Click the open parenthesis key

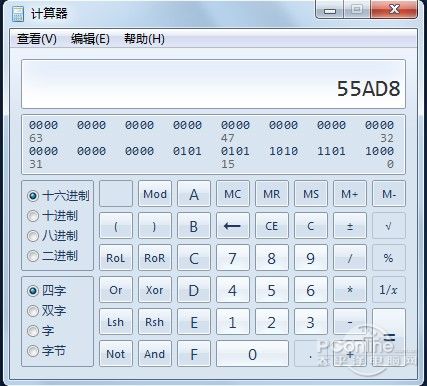[116, 226]
